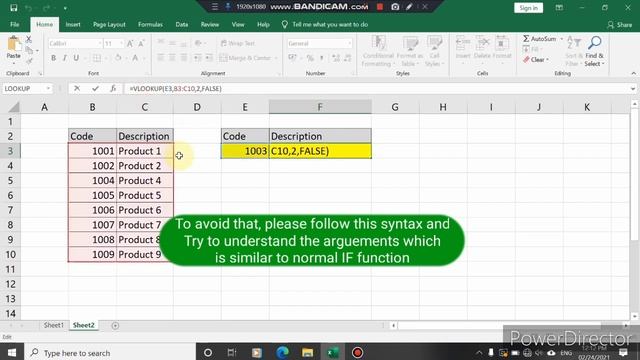This screenshot has width=640, height=360.
Task: Cancel the formula entry with X
Action: coord(77,89)
